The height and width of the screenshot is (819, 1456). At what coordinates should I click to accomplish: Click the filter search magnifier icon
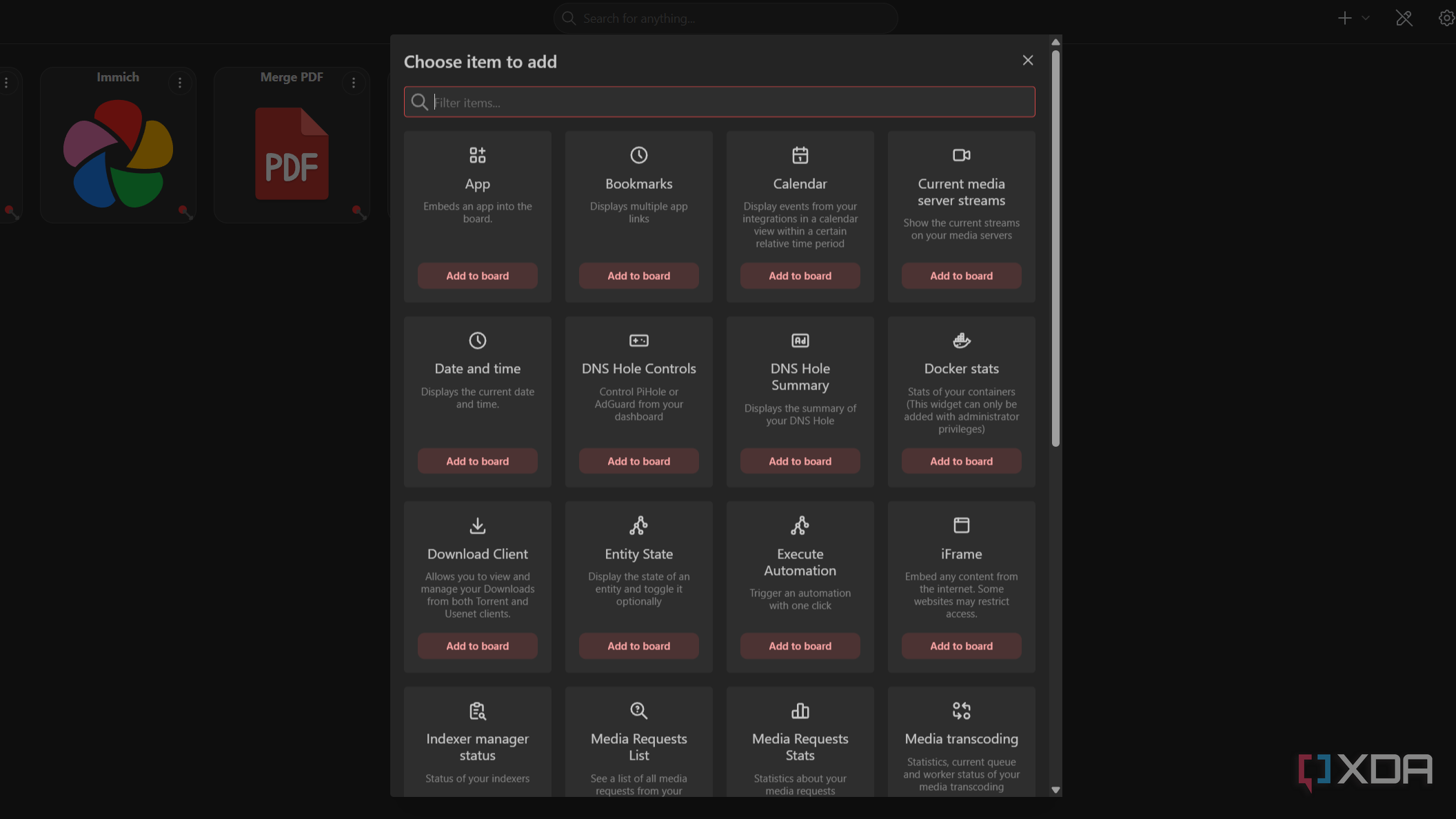click(x=419, y=102)
